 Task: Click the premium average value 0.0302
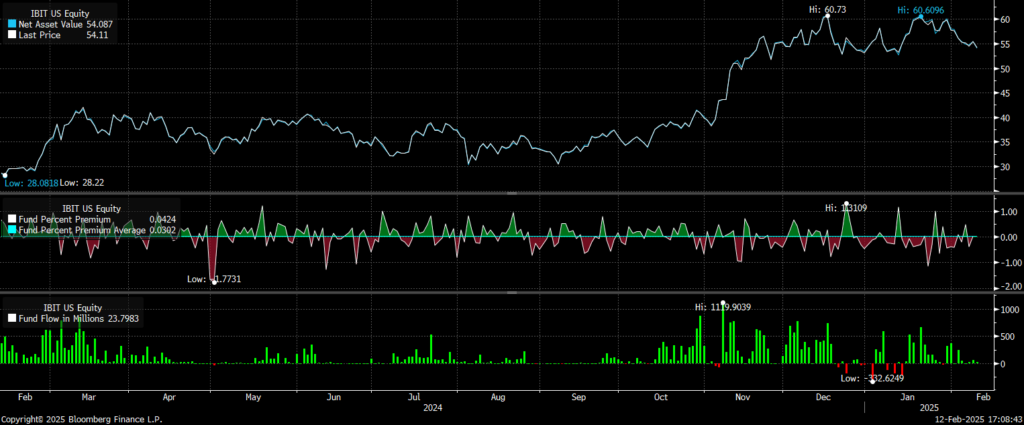pyautogui.click(x=162, y=230)
